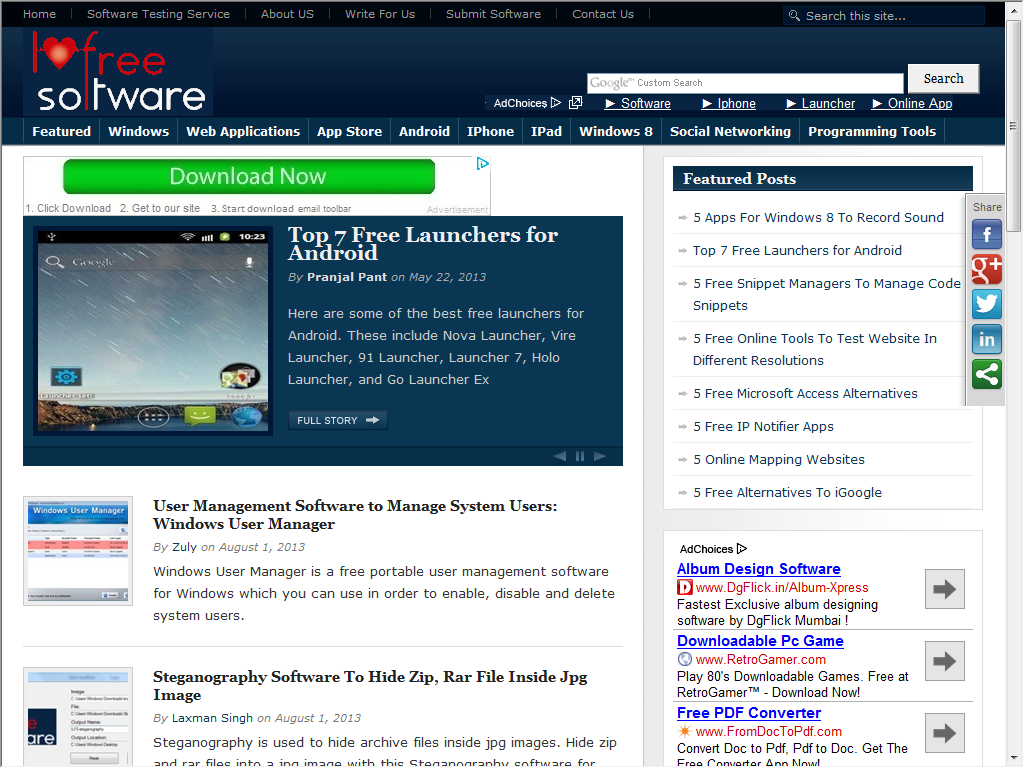The height and width of the screenshot is (768, 1024).
Task: Go to previous slide in featured slider
Action: click(560, 456)
